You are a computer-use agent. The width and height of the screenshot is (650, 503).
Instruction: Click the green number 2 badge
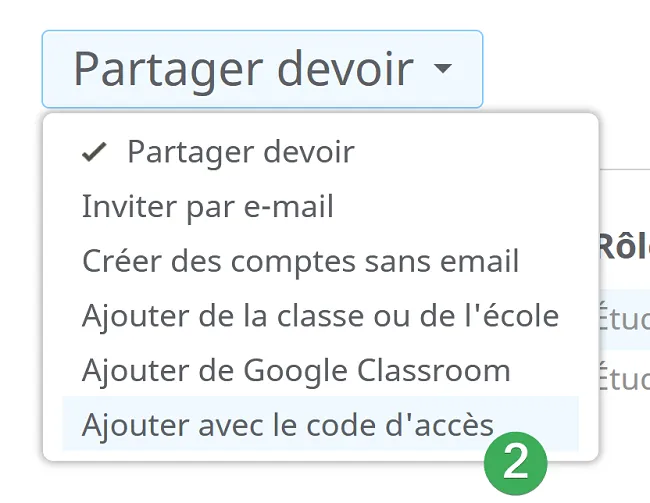click(516, 463)
